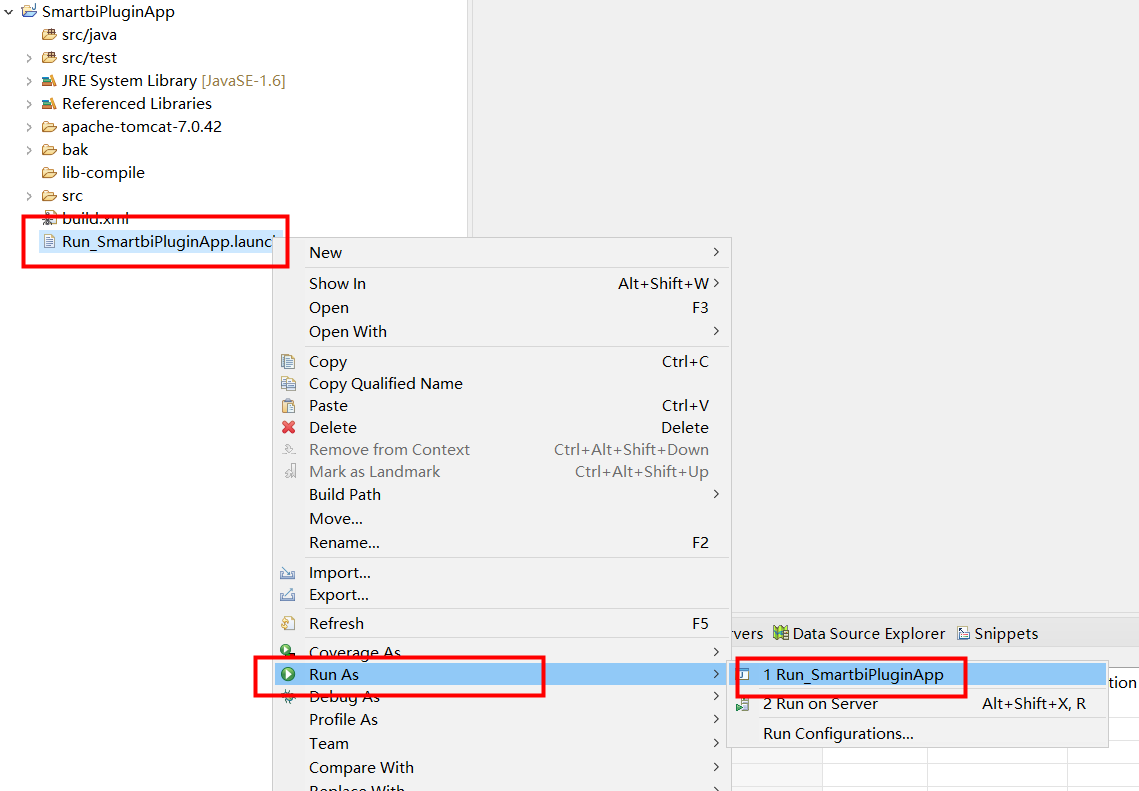Screen dimensions: 1139x791
Task: Expand the bak folder node
Action: [x=28, y=150]
